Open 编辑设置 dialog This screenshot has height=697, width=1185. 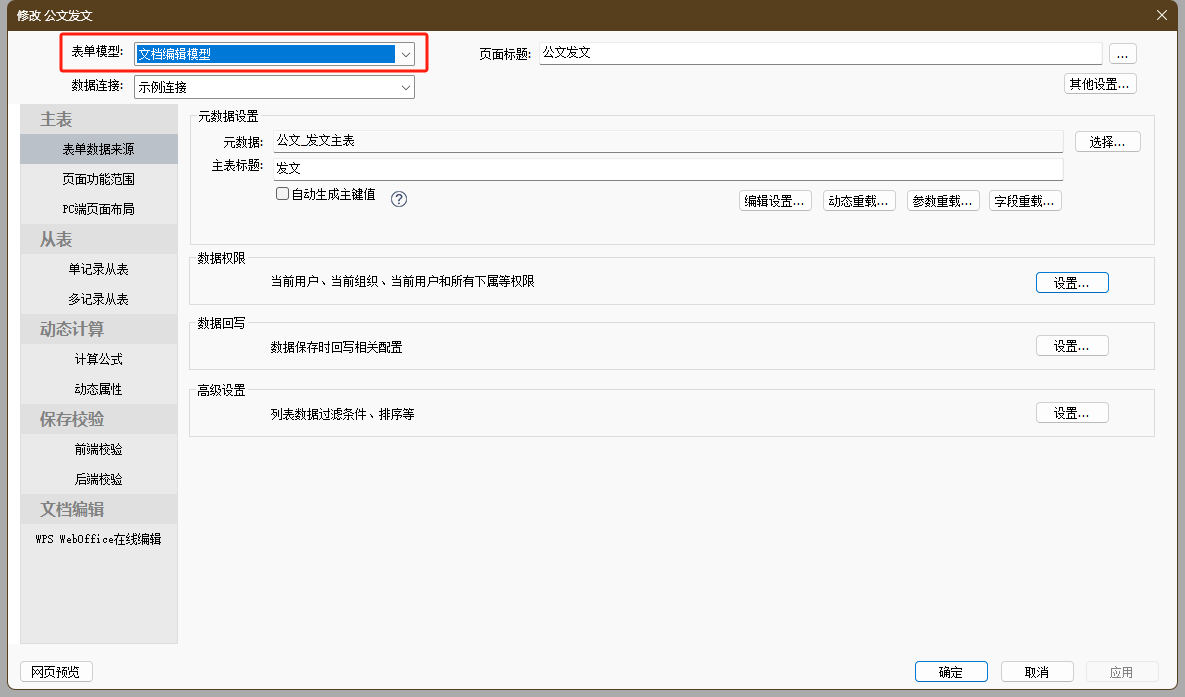click(x=775, y=201)
